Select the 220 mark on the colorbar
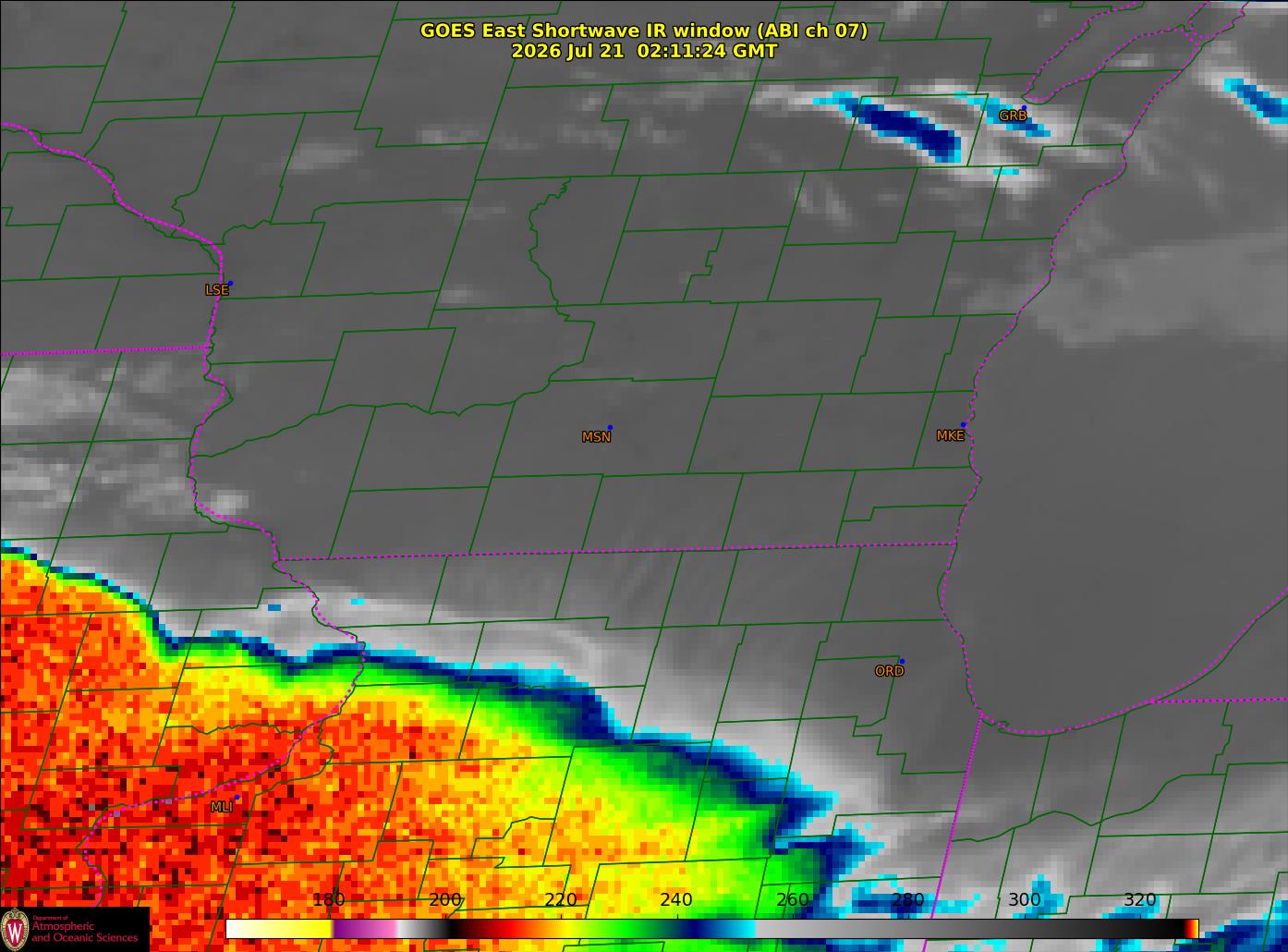Image resolution: width=1288 pixels, height=952 pixels. click(x=561, y=899)
